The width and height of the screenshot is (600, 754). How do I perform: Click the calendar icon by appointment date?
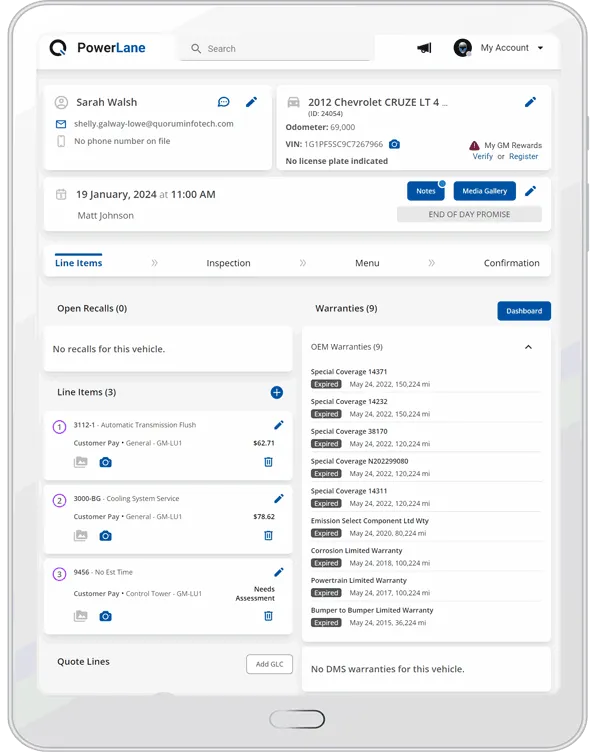61,194
